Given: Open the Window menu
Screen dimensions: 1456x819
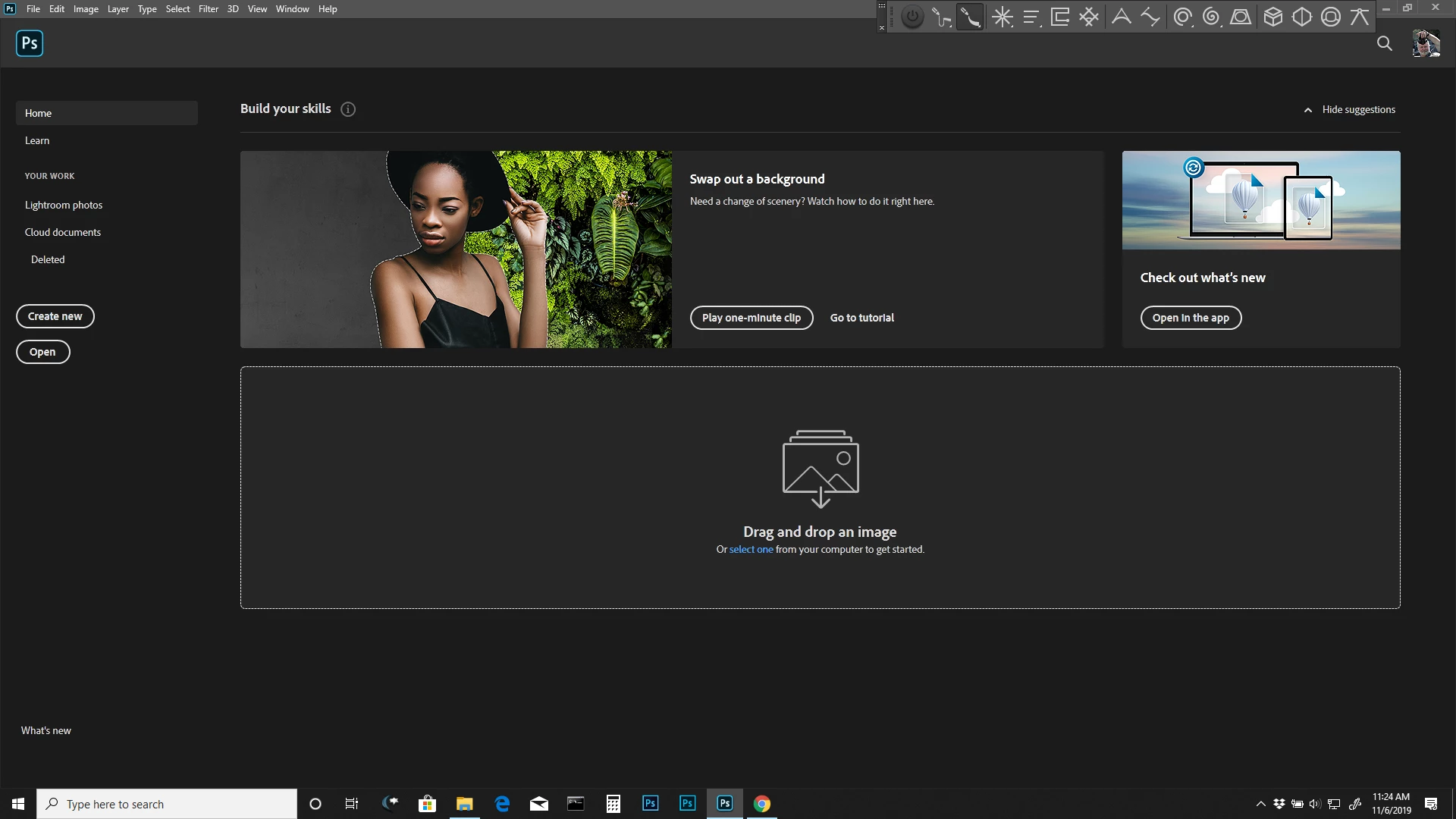Looking at the screenshot, I should (292, 9).
